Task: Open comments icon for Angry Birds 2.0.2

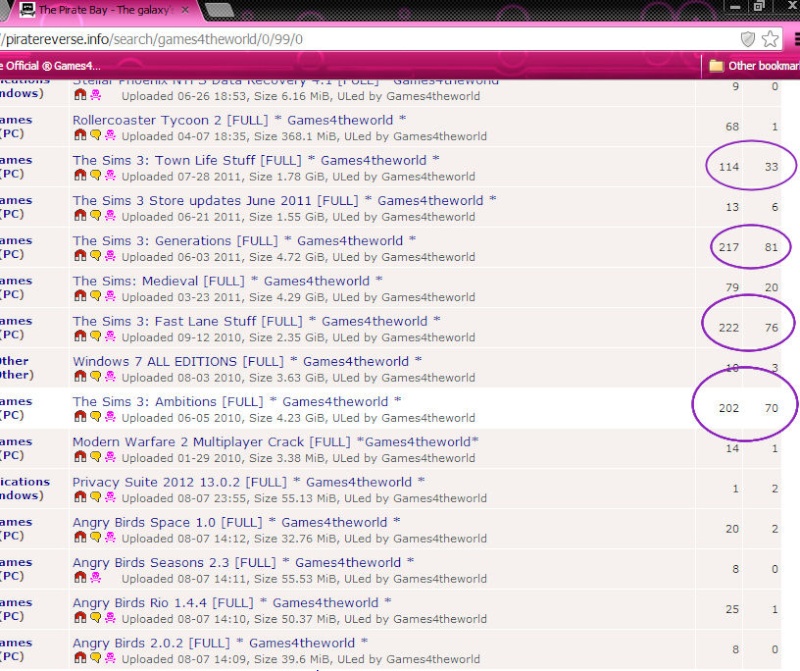Action: point(95,658)
